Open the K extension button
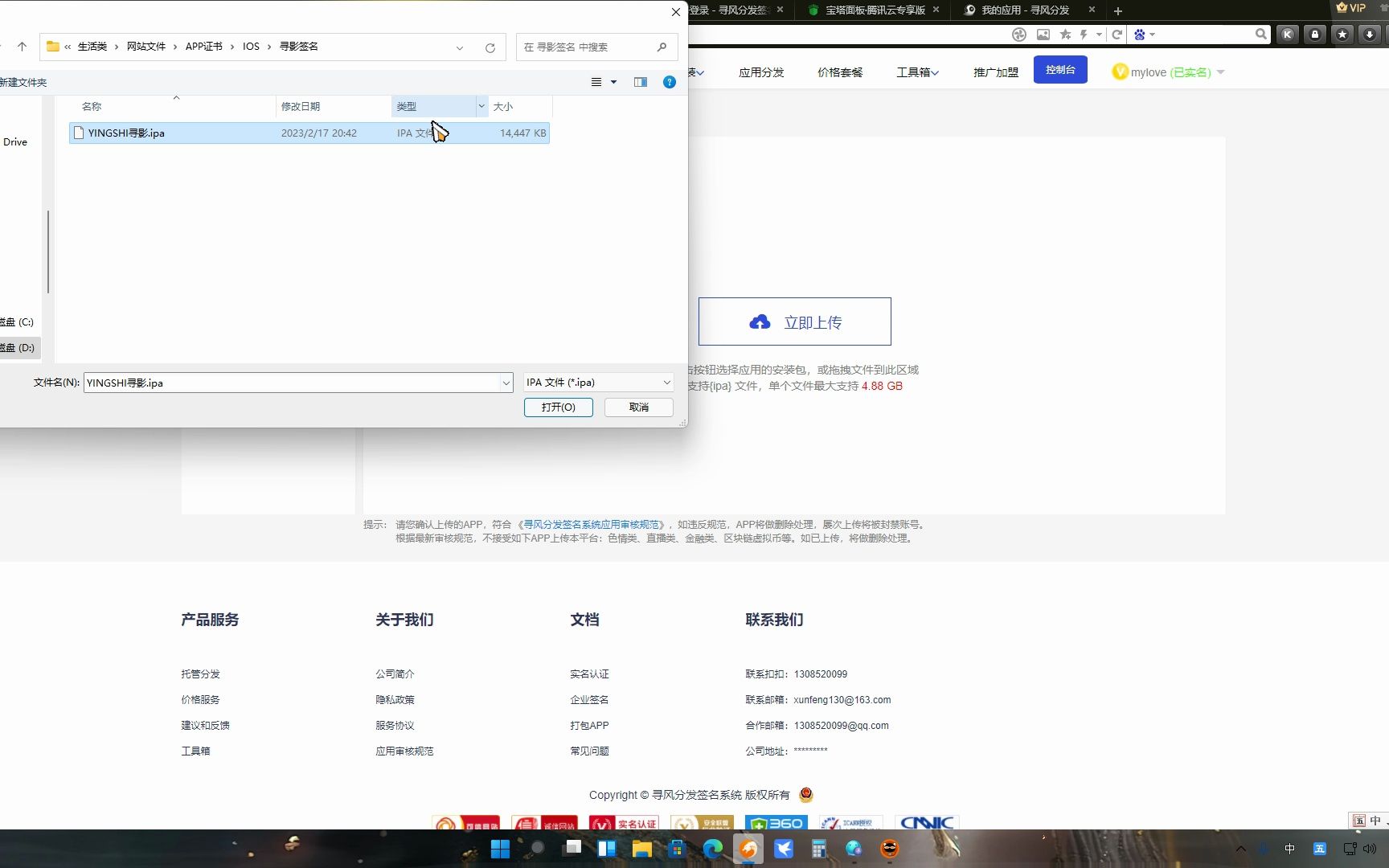Screen dimensions: 1389x868 click(x=1288, y=35)
